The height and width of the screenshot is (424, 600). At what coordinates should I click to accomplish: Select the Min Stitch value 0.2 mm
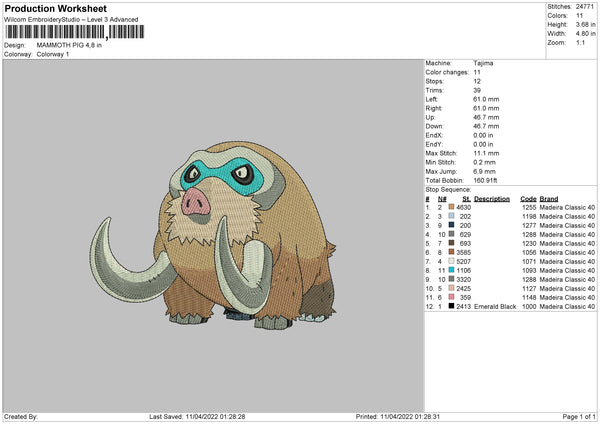point(484,162)
